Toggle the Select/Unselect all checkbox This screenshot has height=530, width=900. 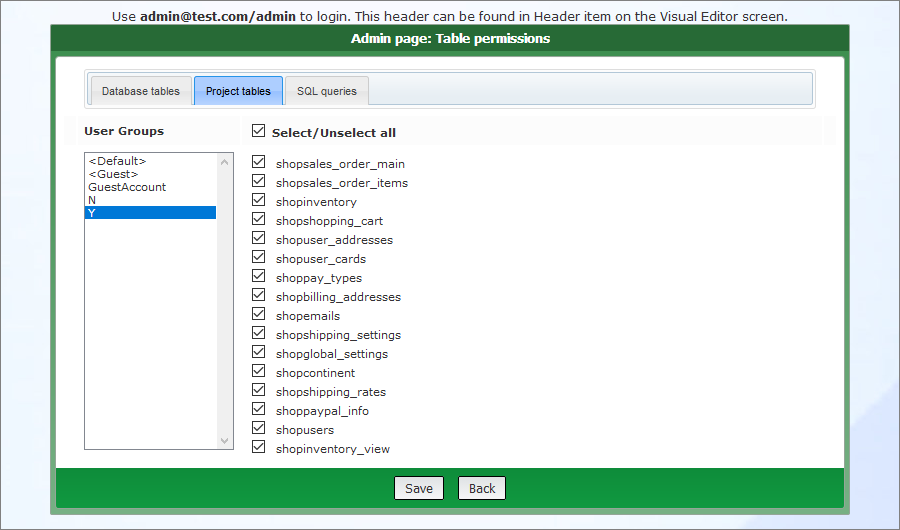(x=258, y=131)
